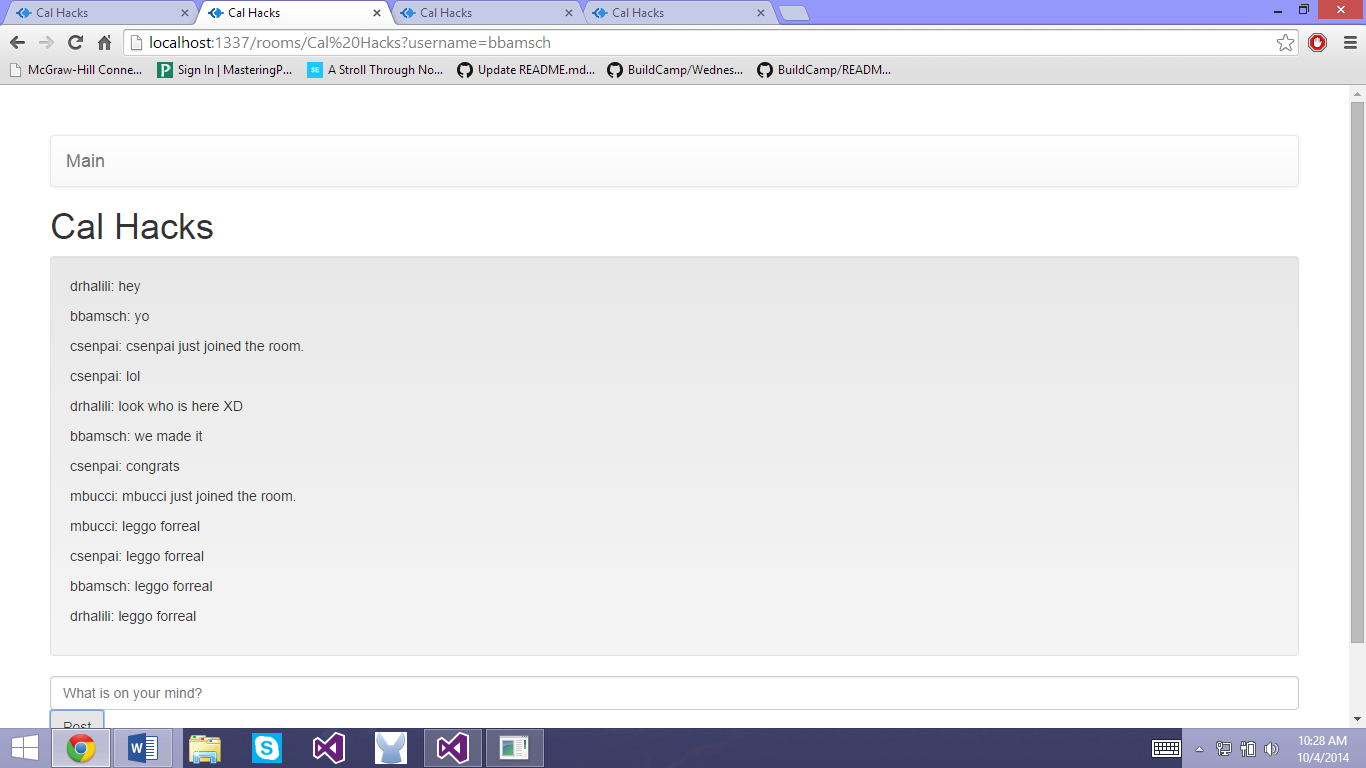The width and height of the screenshot is (1366, 768).
Task: Click the message 'csenpai: leggo forreal'
Action: coord(137,556)
